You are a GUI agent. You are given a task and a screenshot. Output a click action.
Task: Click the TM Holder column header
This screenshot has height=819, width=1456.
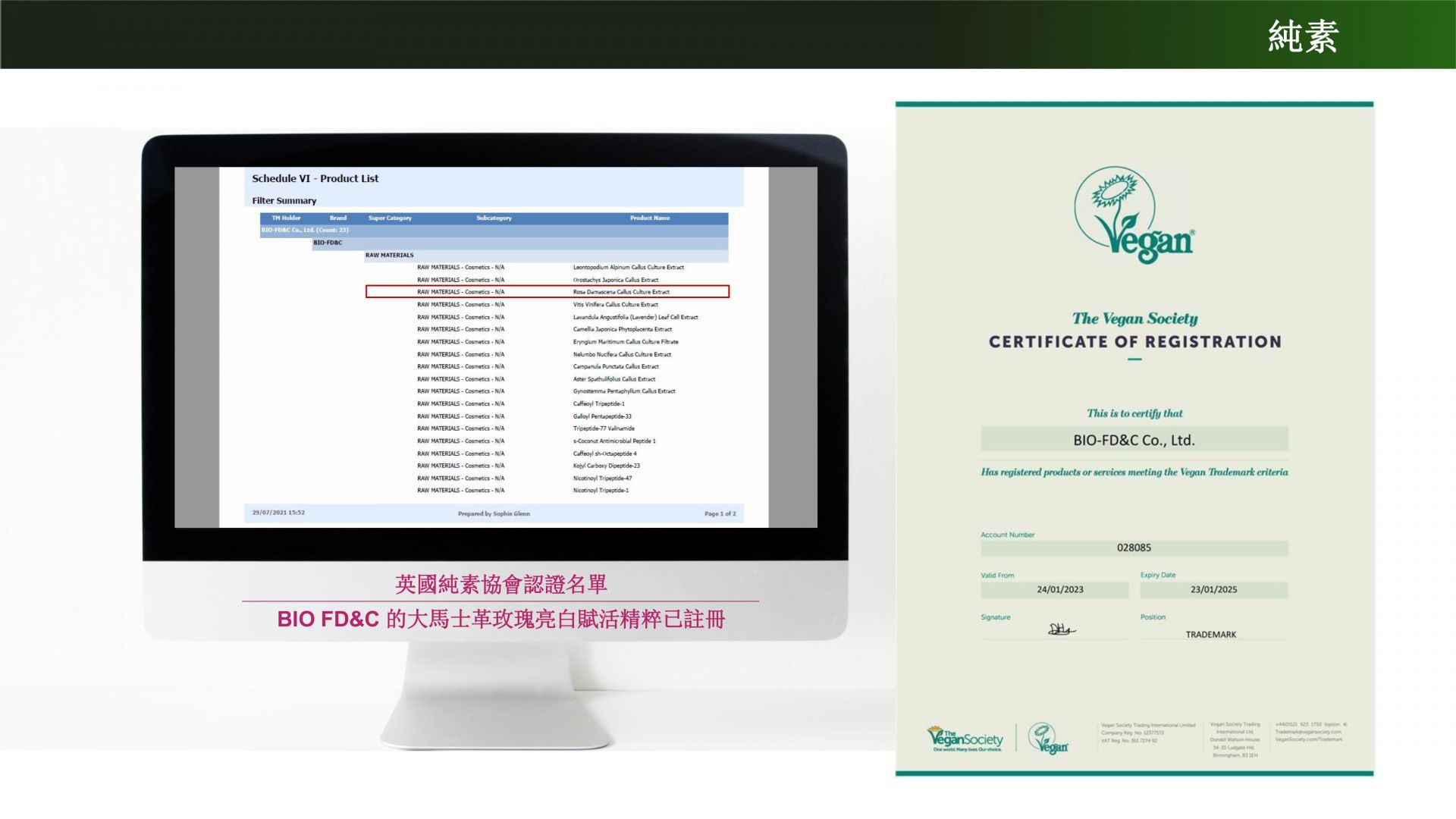286,218
